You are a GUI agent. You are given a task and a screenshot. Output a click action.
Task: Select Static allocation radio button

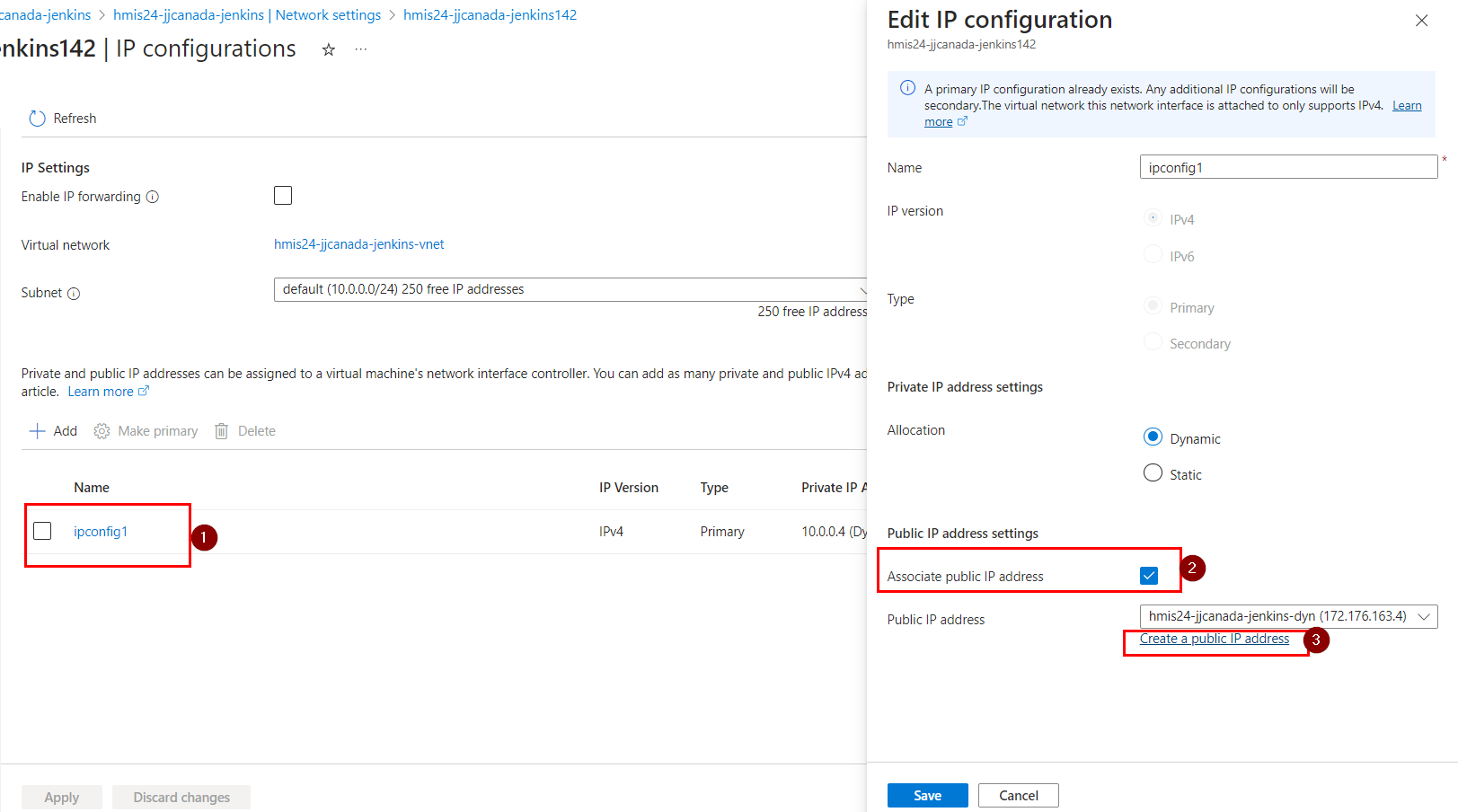coord(1153,473)
